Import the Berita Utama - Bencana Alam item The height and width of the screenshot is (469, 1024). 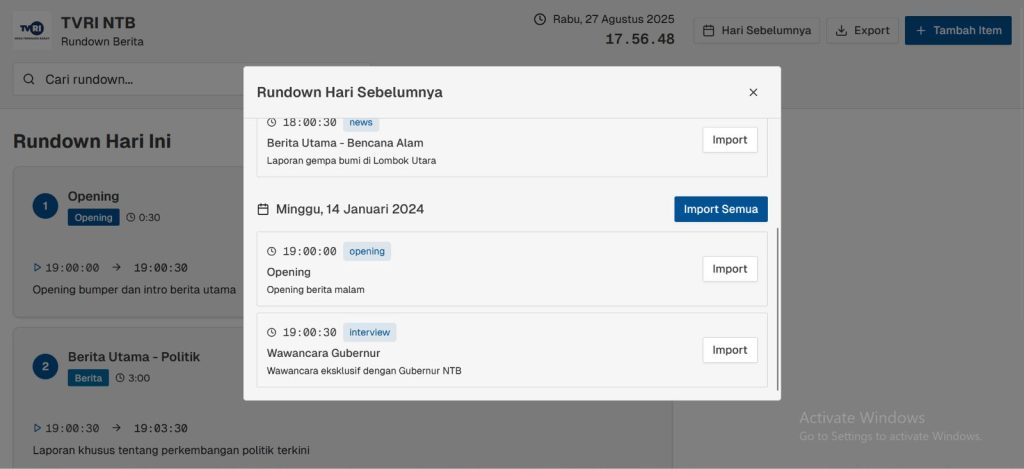[x=730, y=140]
